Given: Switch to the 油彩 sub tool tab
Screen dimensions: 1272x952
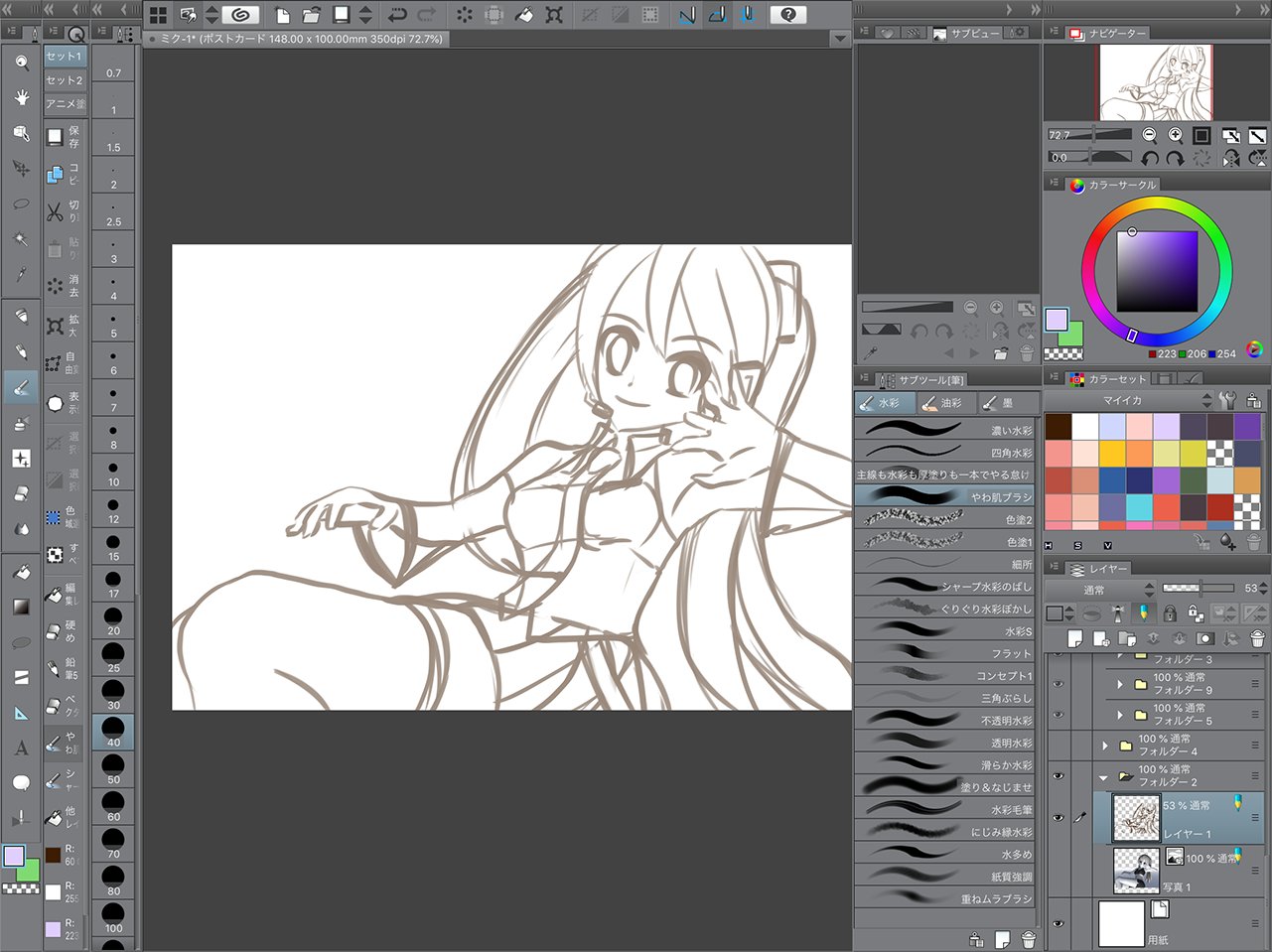Looking at the screenshot, I should pyautogui.click(x=943, y=403).
